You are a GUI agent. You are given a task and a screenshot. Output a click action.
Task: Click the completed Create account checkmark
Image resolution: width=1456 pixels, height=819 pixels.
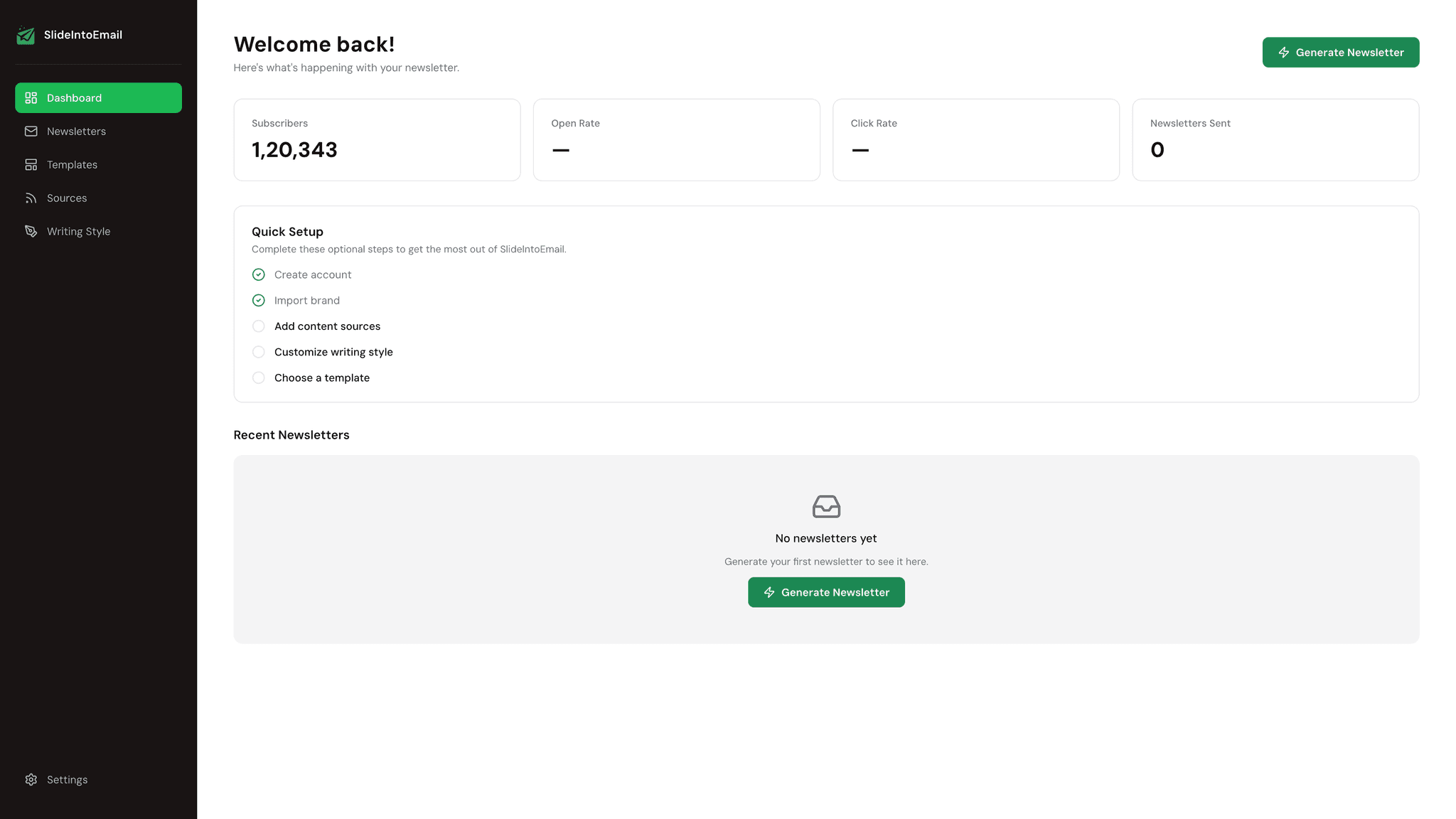258,274
